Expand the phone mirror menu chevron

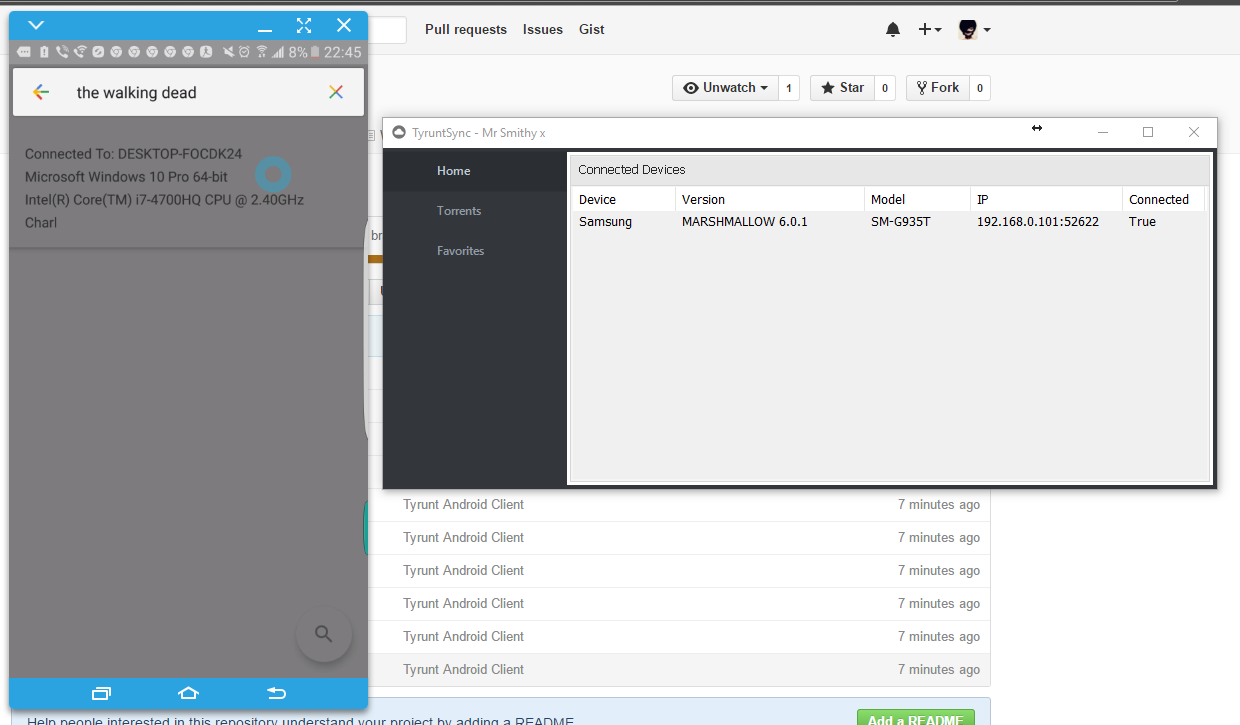pyautogui.click(x=36, y=25)
